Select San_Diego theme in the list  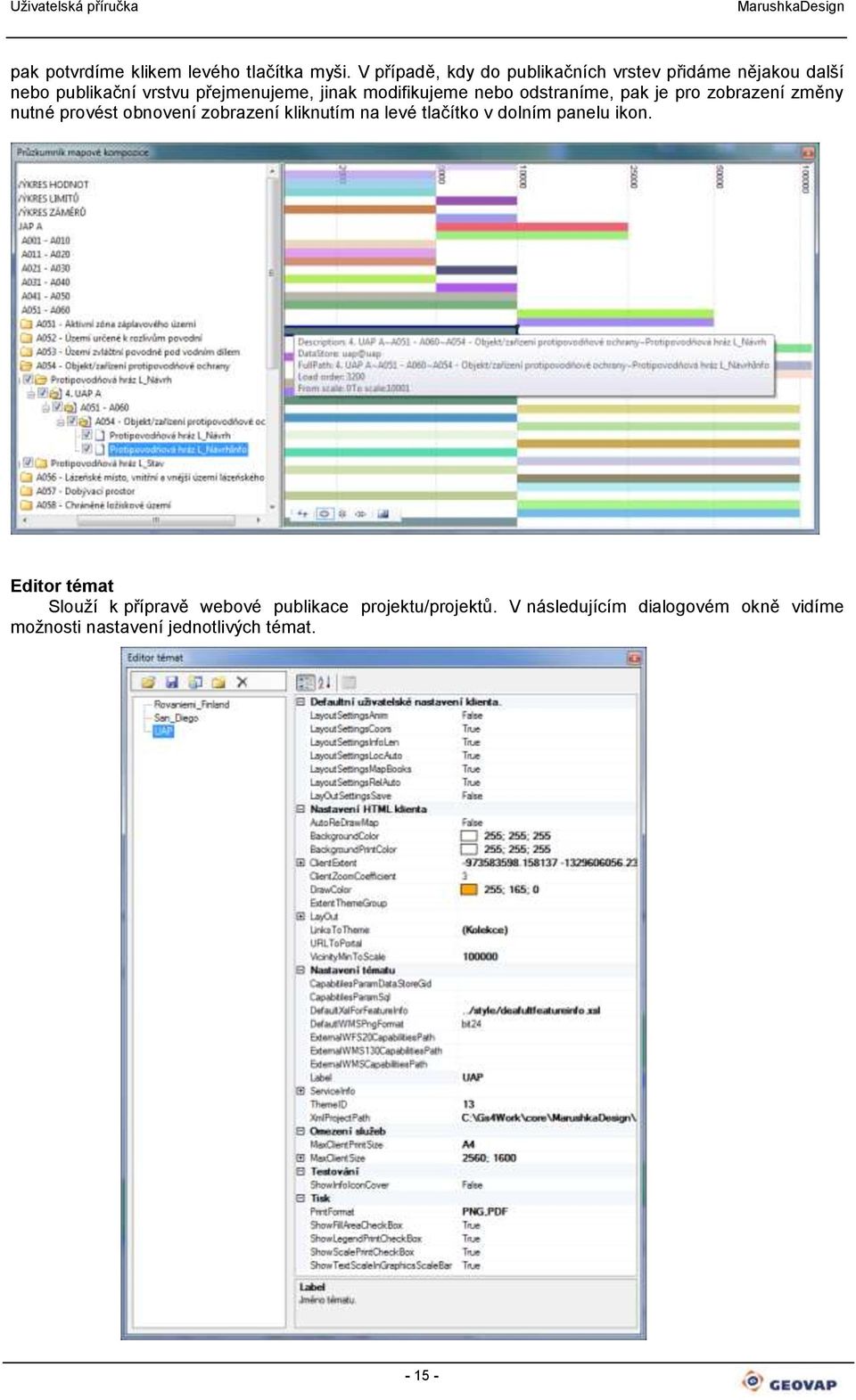tap(176, 717)
